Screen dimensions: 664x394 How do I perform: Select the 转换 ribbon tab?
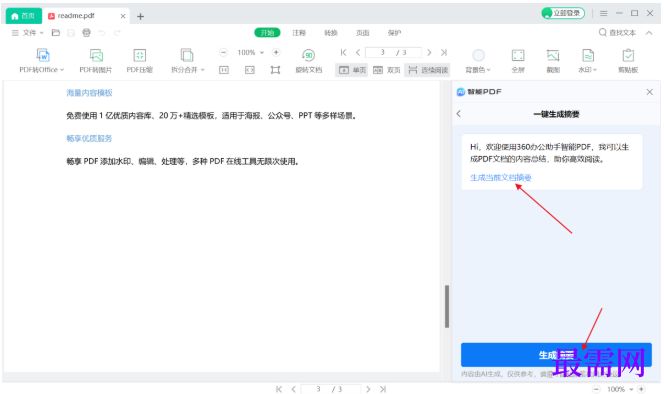(x=331, y=33)
